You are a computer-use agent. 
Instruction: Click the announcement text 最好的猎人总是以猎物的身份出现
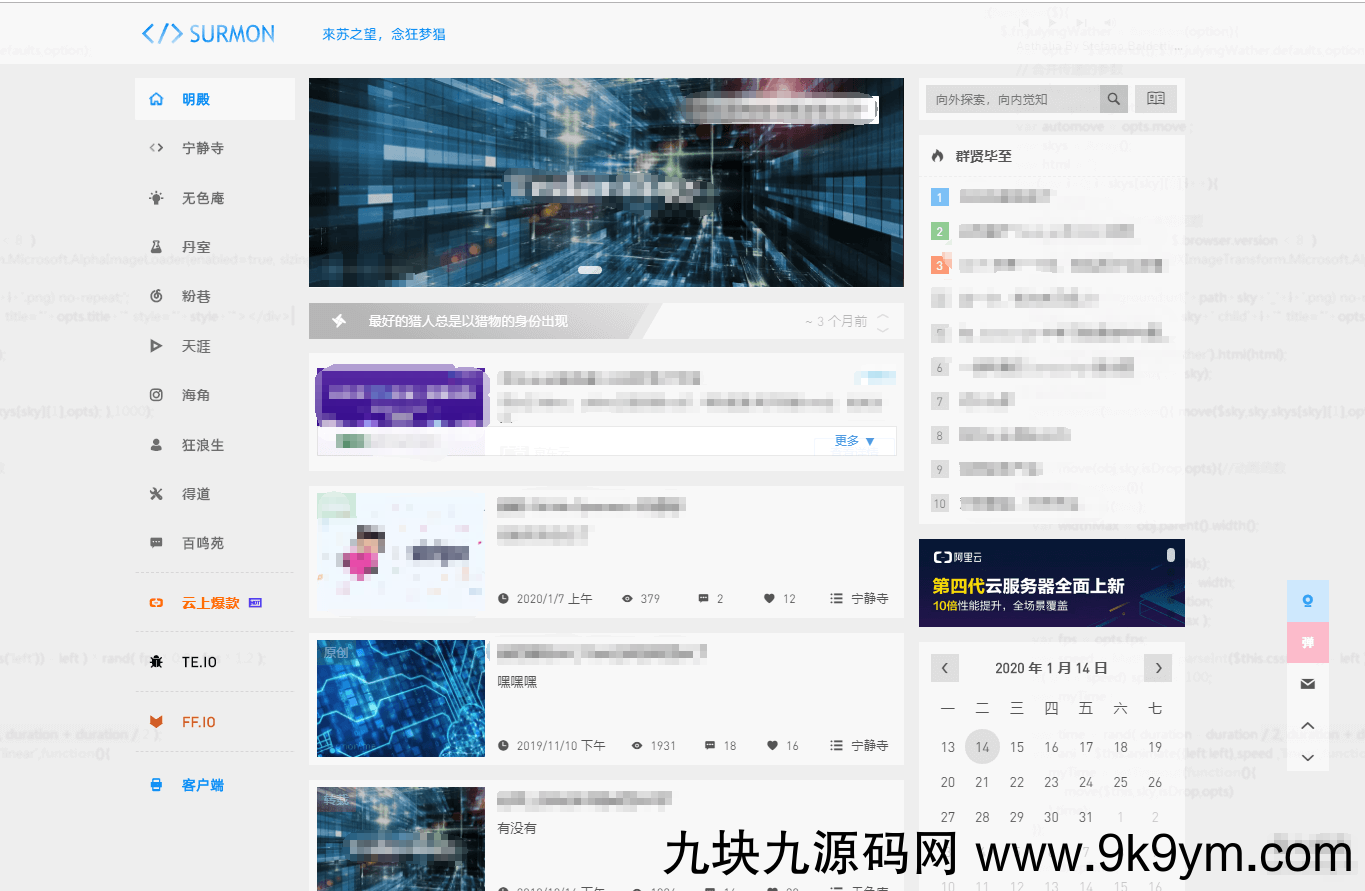(468, 321)
